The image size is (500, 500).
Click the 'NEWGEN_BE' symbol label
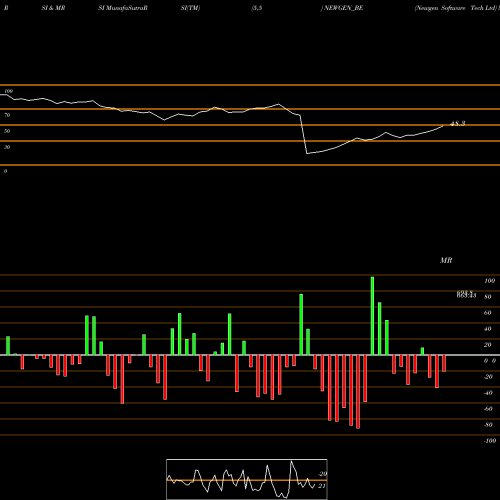343,8
